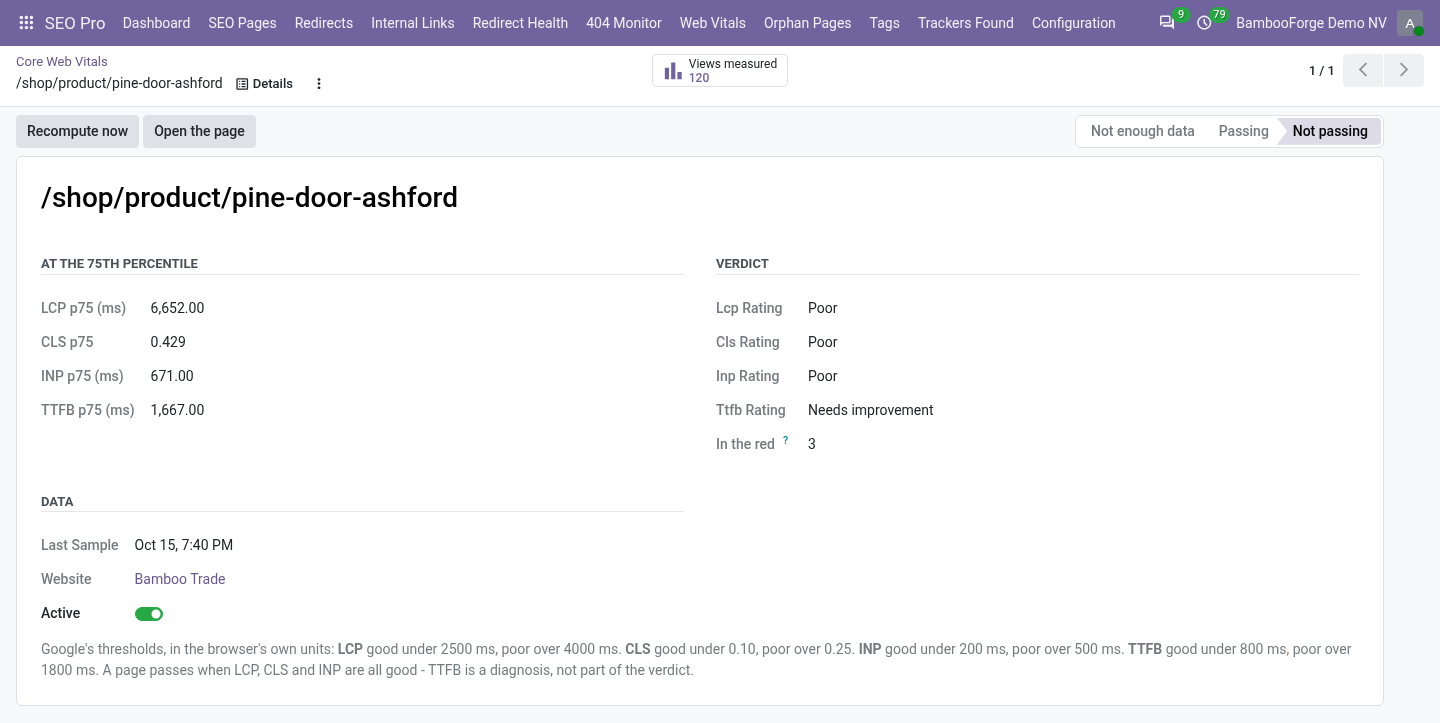This screenshot has height=723, width=1440.
Task: Toggle the Active switch off
Action: click(149, 614)
